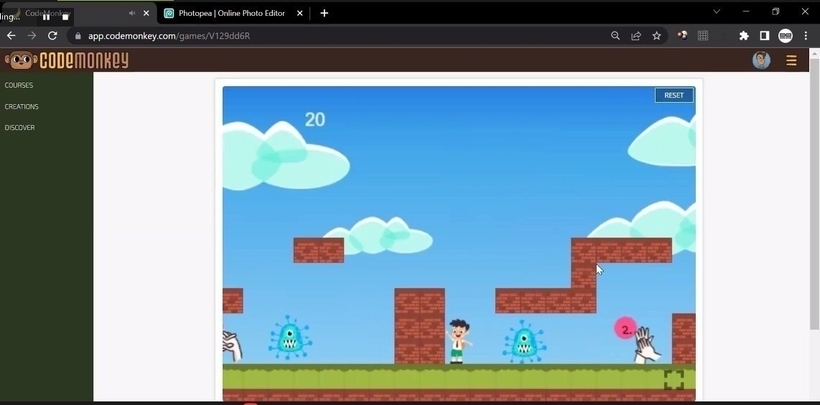The image size is (820, 405).
Task: Open Creations in the sidebar
Action: tap(21, 106)
